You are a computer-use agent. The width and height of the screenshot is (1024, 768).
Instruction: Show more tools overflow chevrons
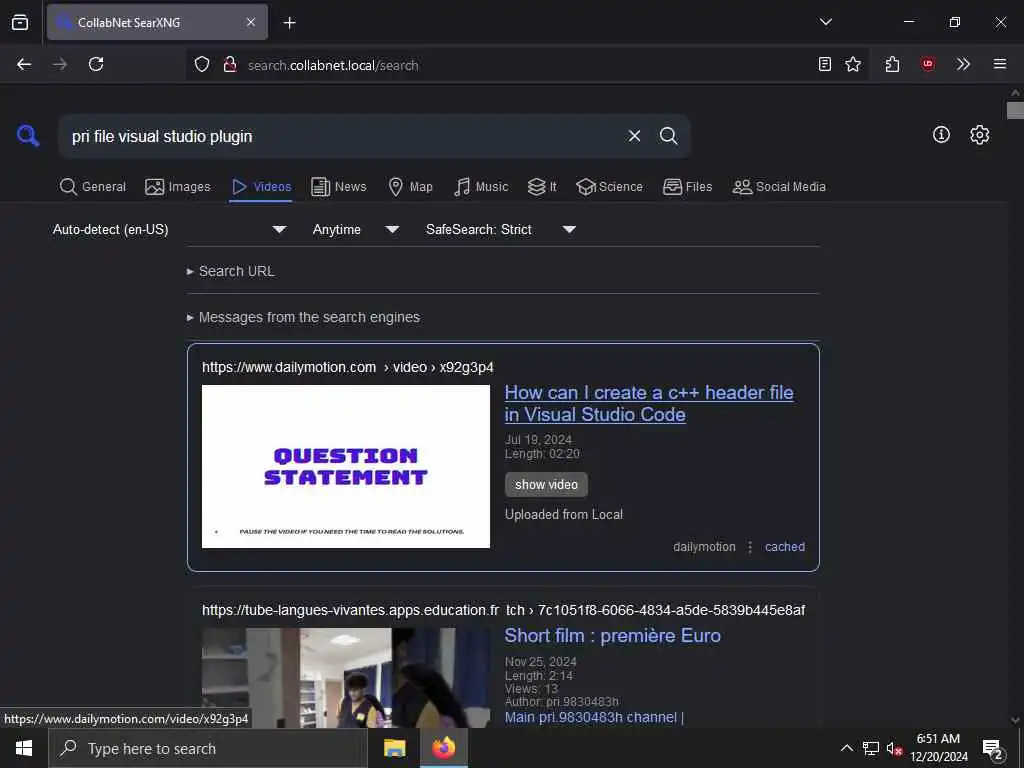click(963, 64)
